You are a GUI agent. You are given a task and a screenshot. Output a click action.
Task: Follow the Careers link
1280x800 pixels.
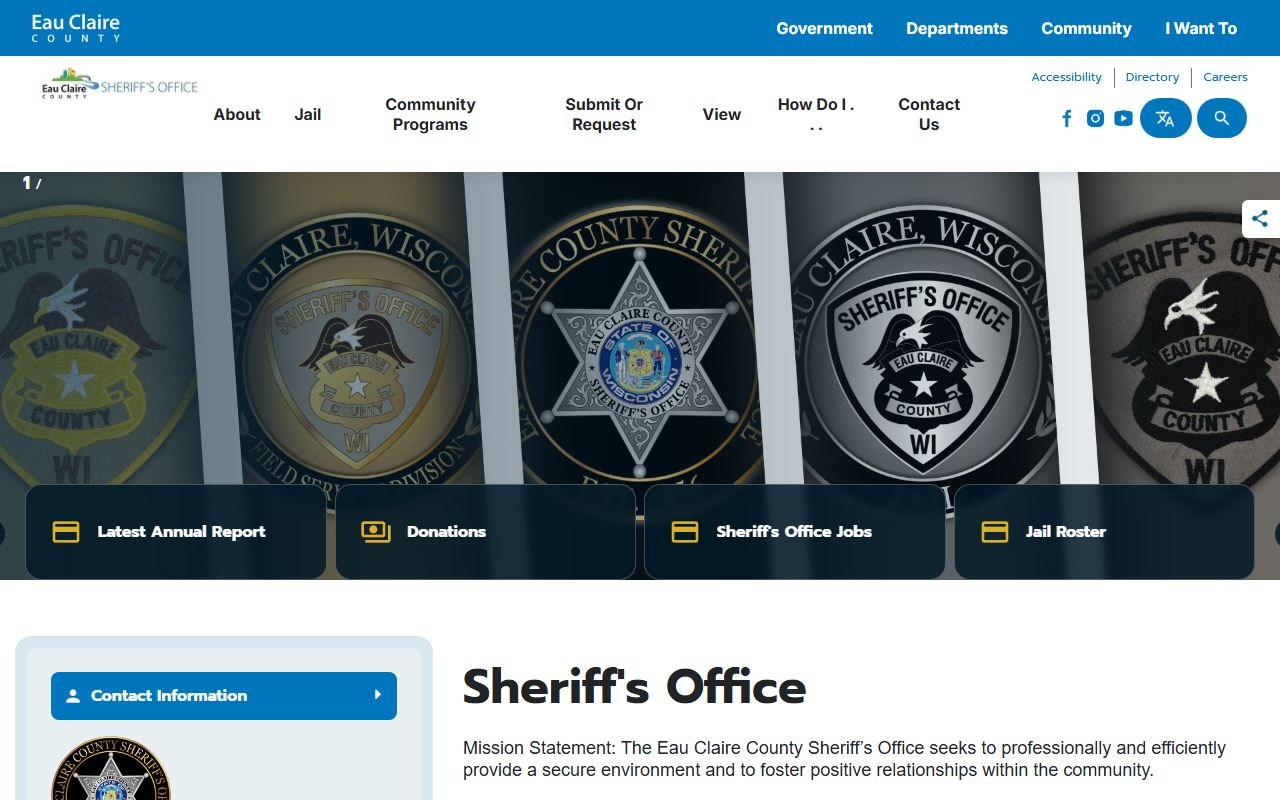pos(1225,77)
